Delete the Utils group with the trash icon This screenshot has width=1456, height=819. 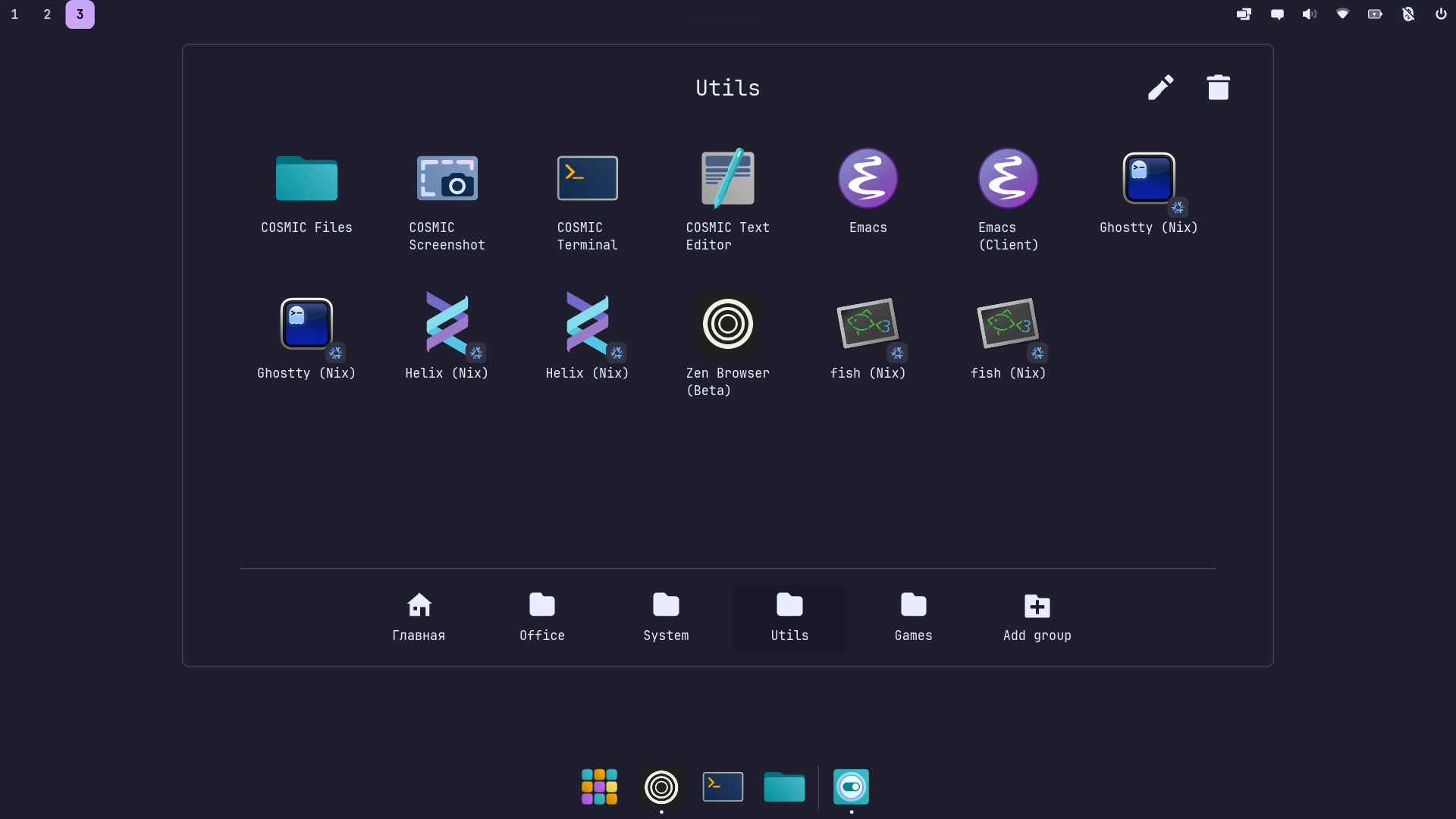[1218, 87]
